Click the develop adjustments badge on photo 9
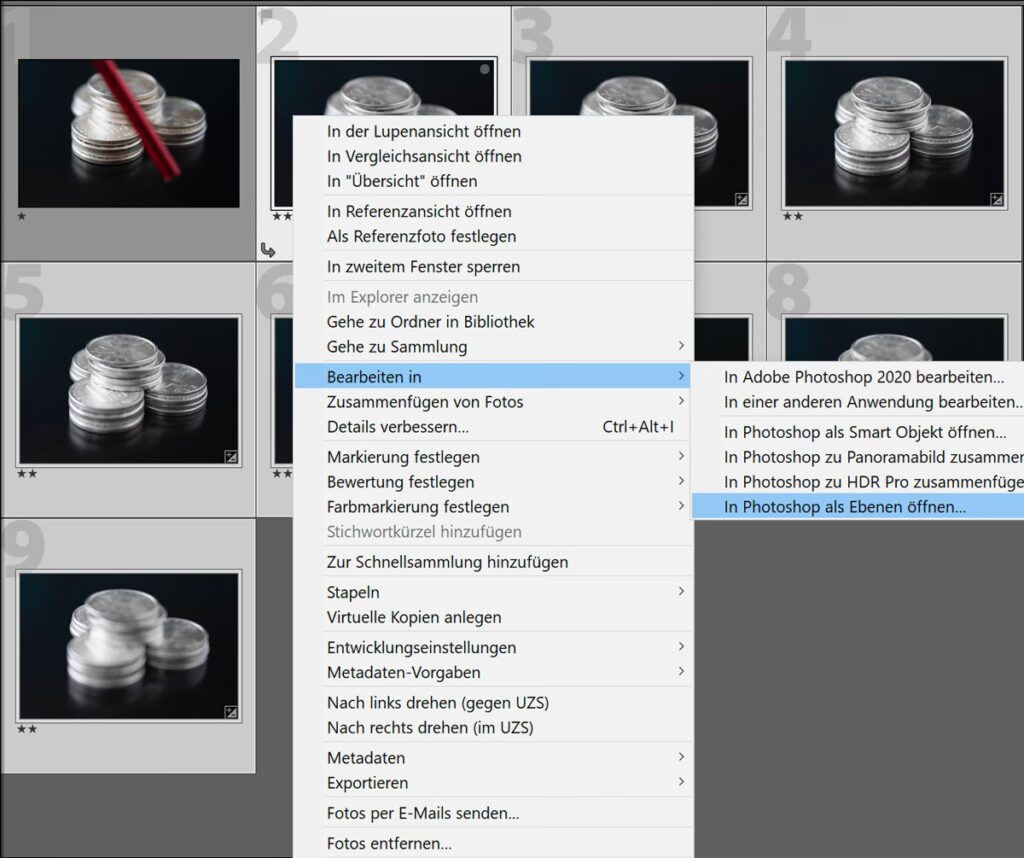This screenshot has width=1024, height=858. click(x=231, y=713)
